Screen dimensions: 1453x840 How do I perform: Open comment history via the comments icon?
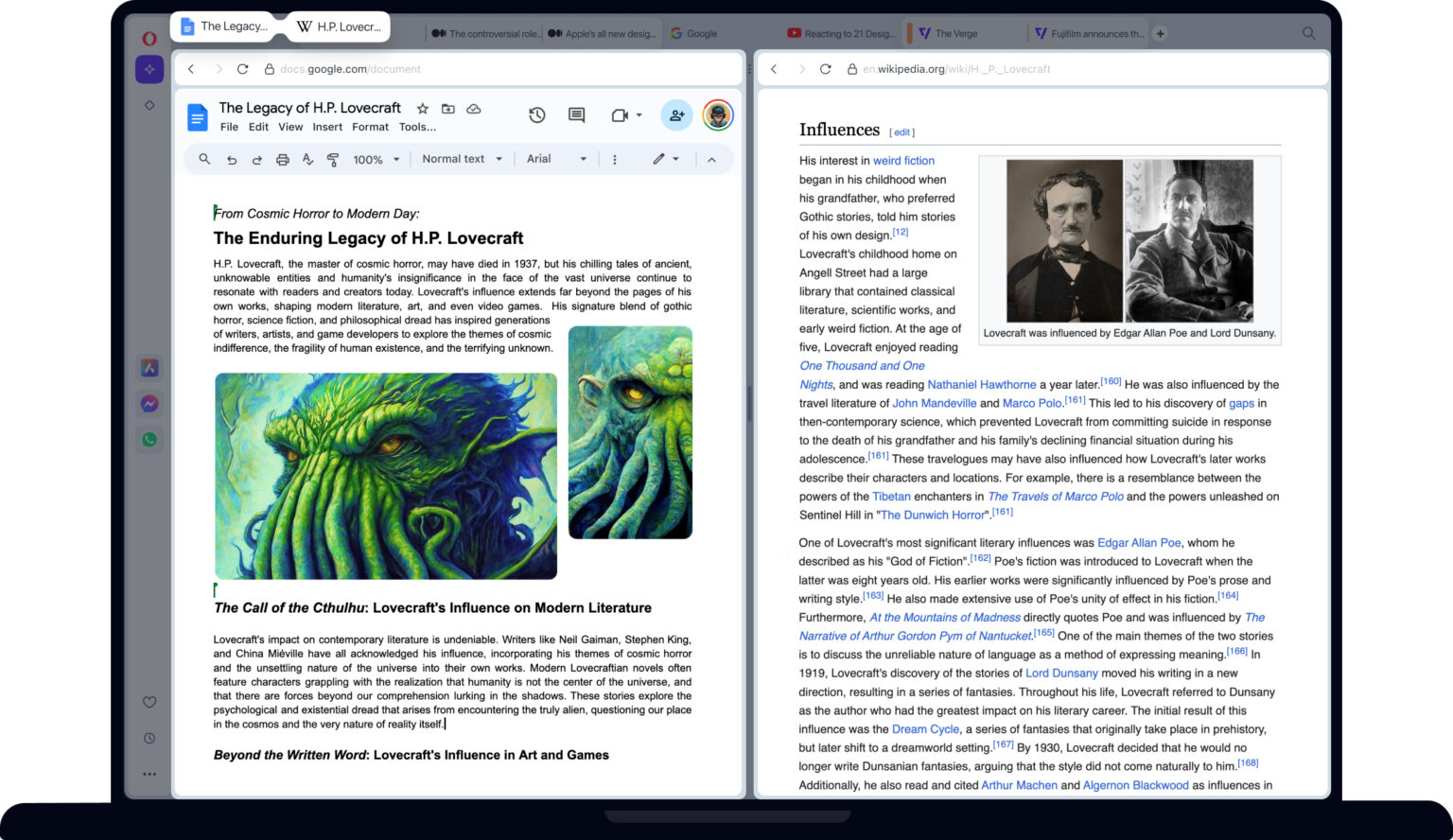coord(575,114)
